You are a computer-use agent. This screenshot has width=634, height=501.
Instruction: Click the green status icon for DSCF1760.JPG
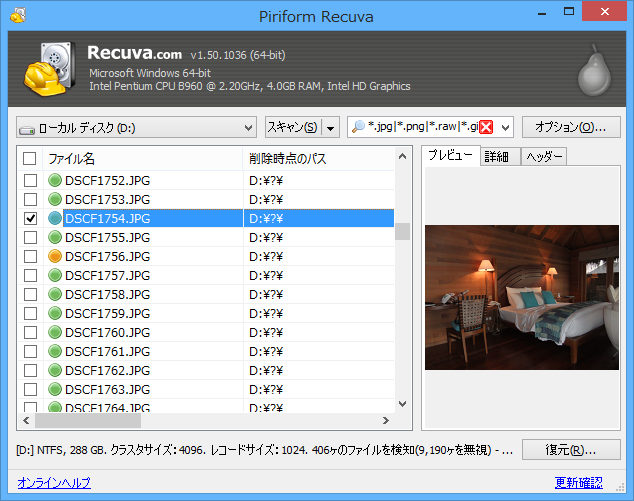pos(56,332)
